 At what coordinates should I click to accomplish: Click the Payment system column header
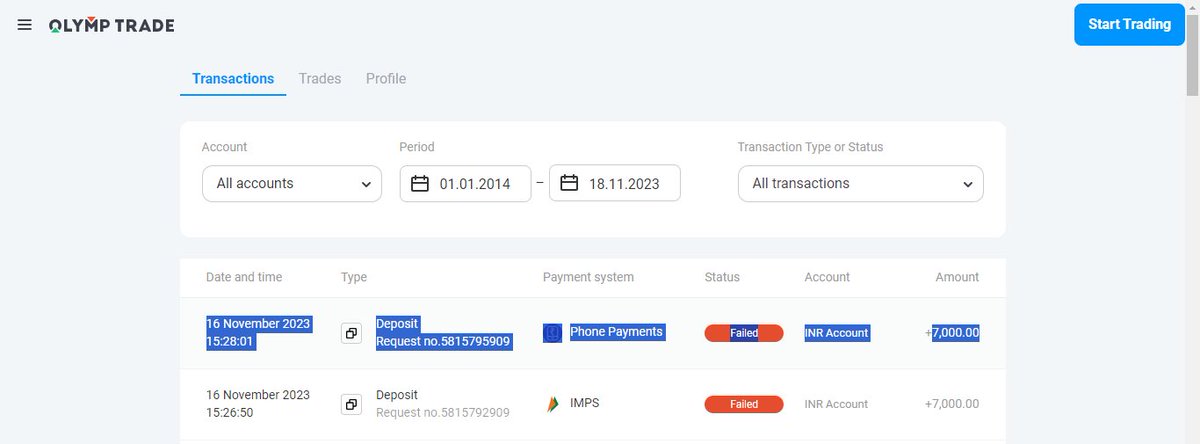[588, 277]
